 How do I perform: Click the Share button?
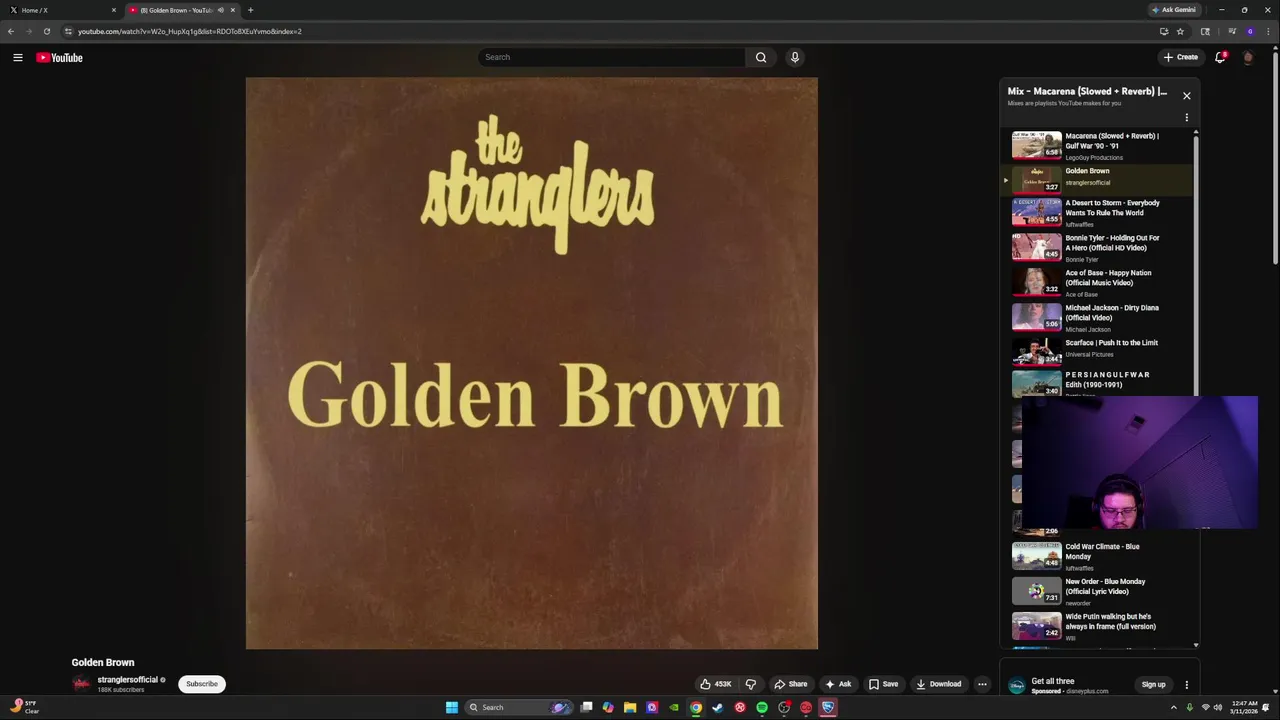(791, 684)
